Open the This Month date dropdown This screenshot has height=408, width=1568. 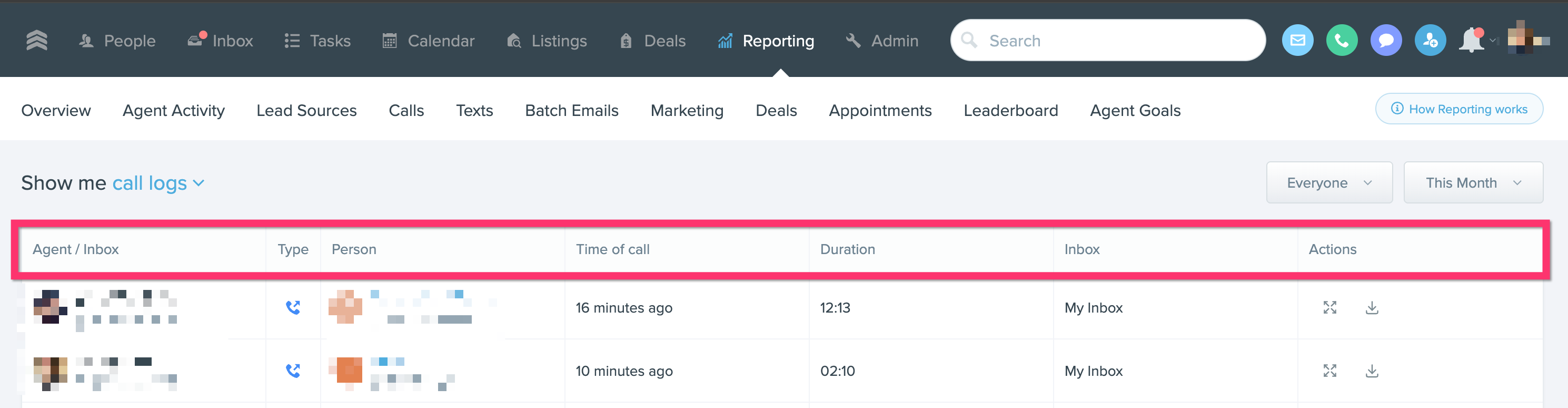(x=1472, y=183)
